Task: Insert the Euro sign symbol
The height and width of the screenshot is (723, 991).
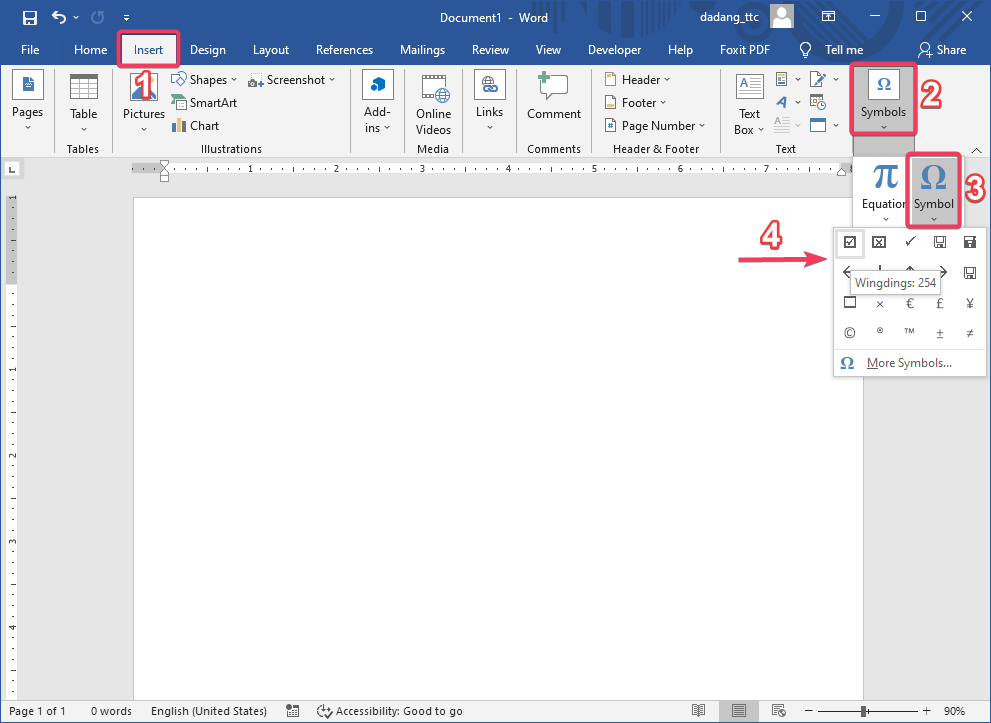Action: (x=909, y=302)
